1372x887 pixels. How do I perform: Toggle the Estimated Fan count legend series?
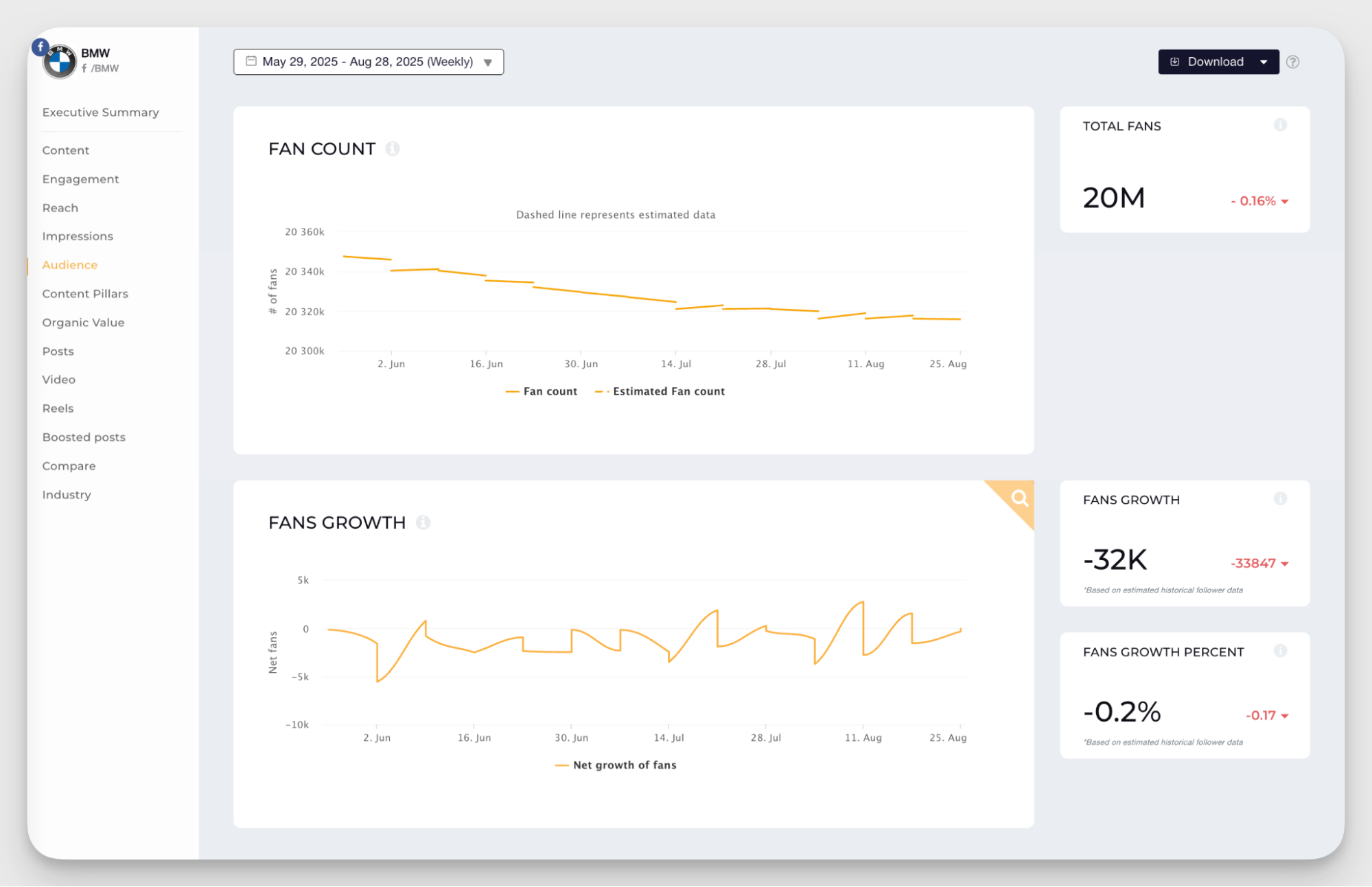(668, 391)
